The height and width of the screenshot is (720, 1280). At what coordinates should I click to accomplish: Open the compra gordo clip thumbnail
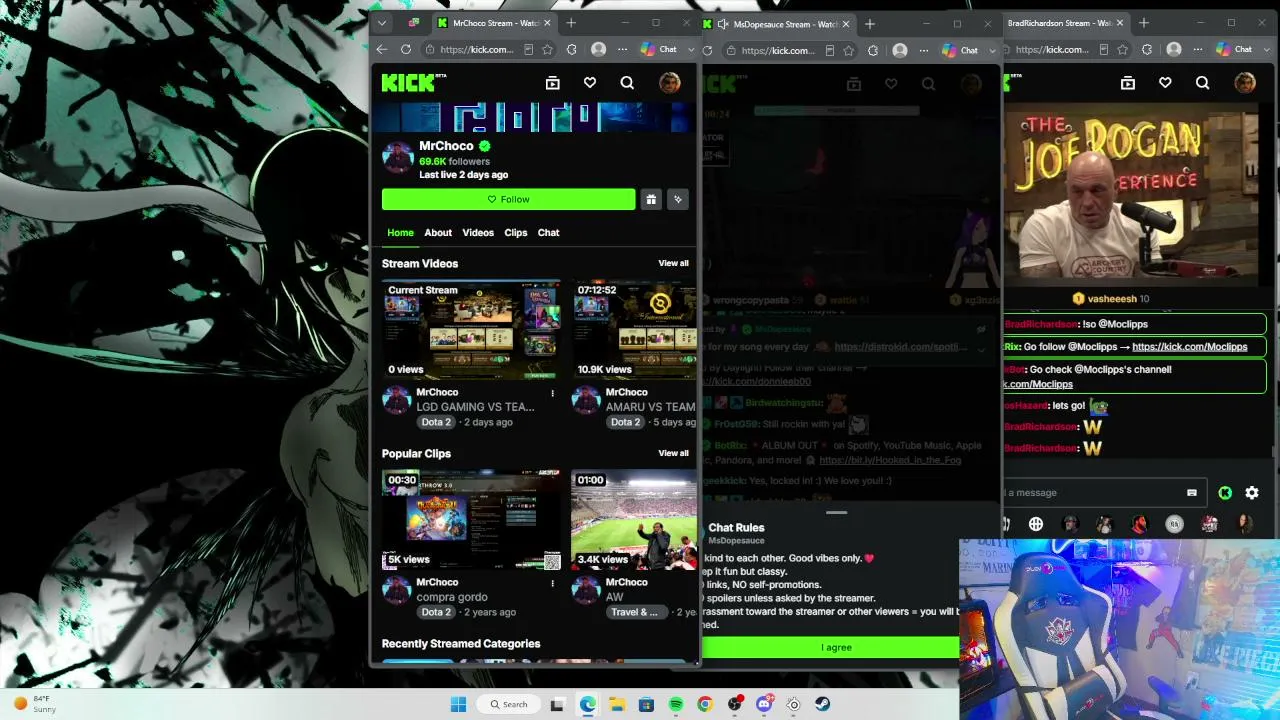click(x=472, y=520)
